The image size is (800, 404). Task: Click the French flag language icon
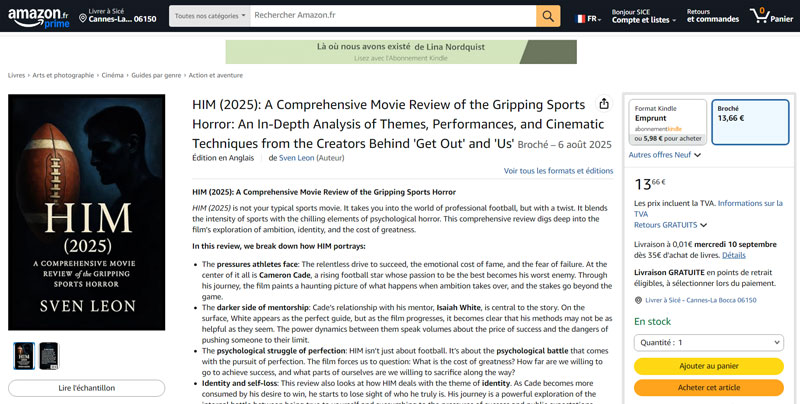(580, 19)
